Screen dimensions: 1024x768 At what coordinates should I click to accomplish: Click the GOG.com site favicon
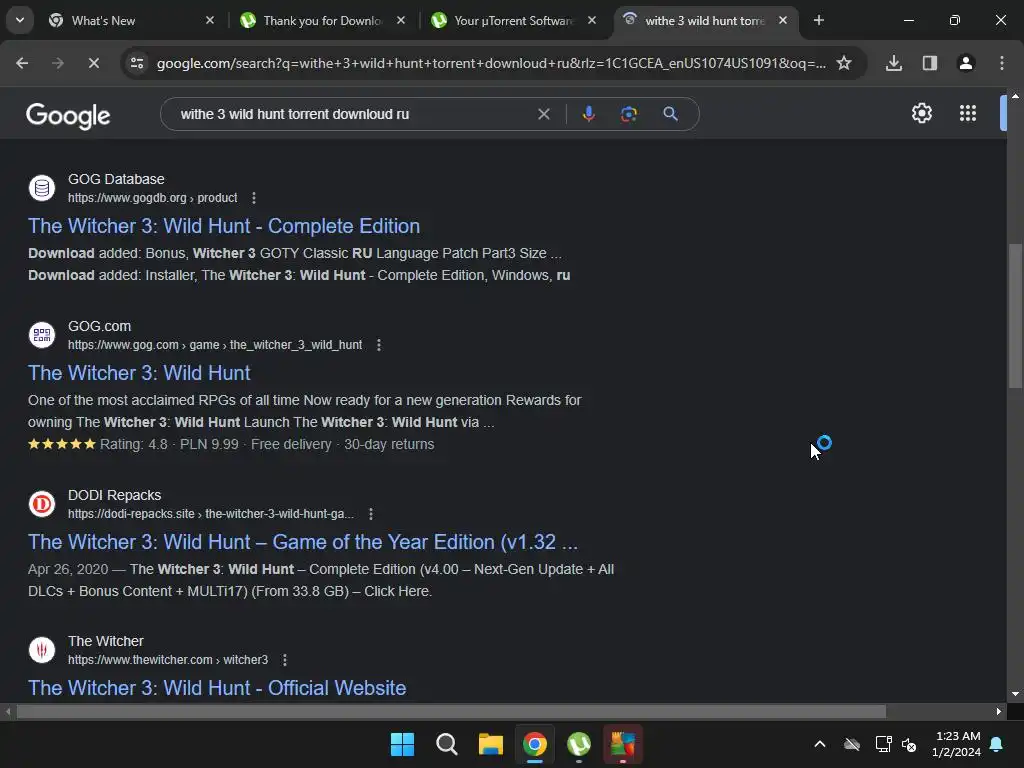pos(42,335)
